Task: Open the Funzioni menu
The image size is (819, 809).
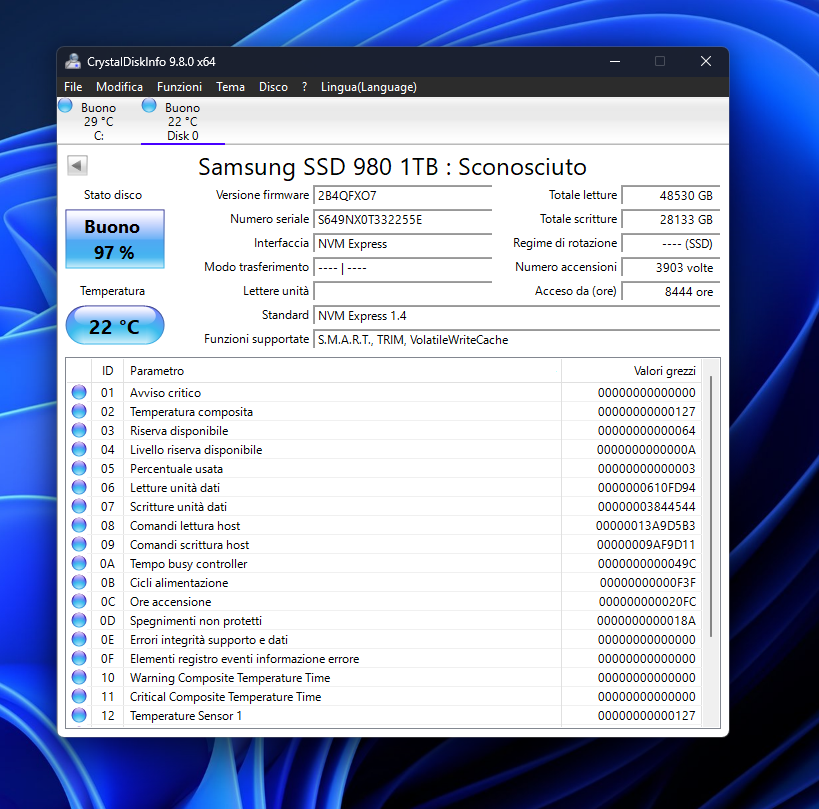Action: point(179,87)
